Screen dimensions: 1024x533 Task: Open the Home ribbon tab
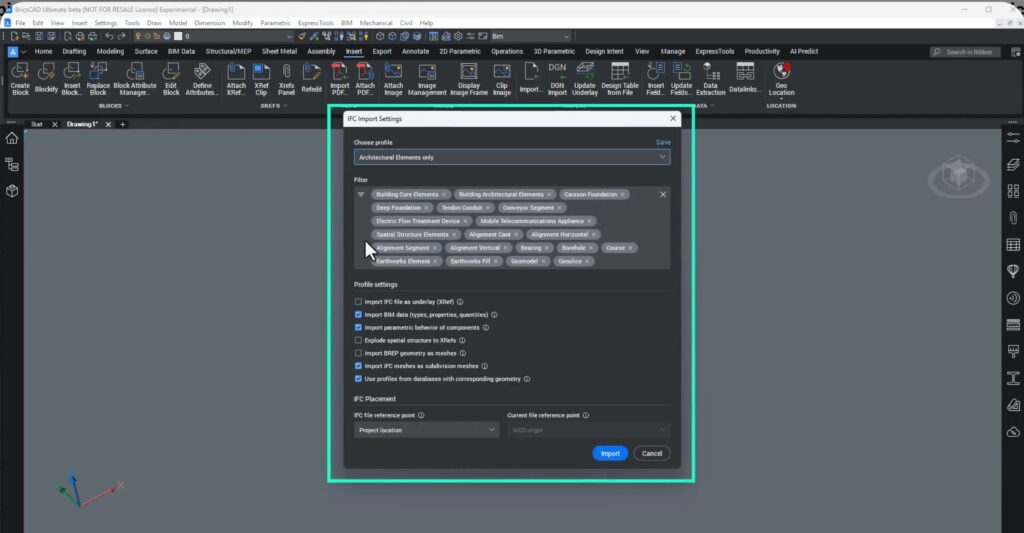pos(43,51)
